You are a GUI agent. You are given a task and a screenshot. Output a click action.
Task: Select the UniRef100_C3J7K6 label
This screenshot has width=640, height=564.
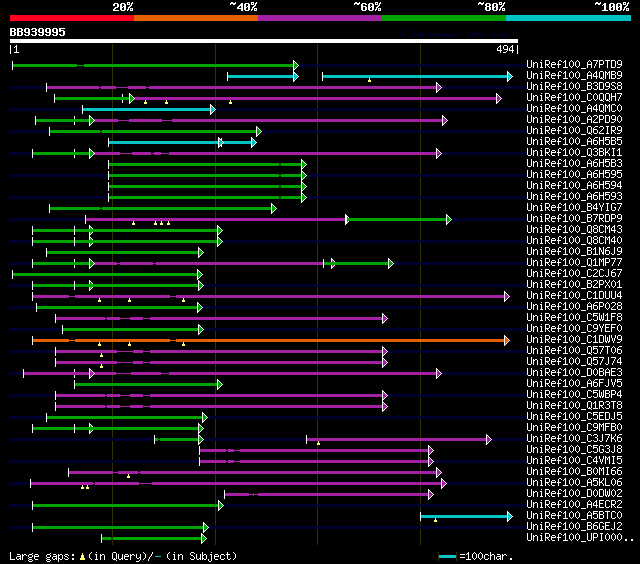point(574,439)
